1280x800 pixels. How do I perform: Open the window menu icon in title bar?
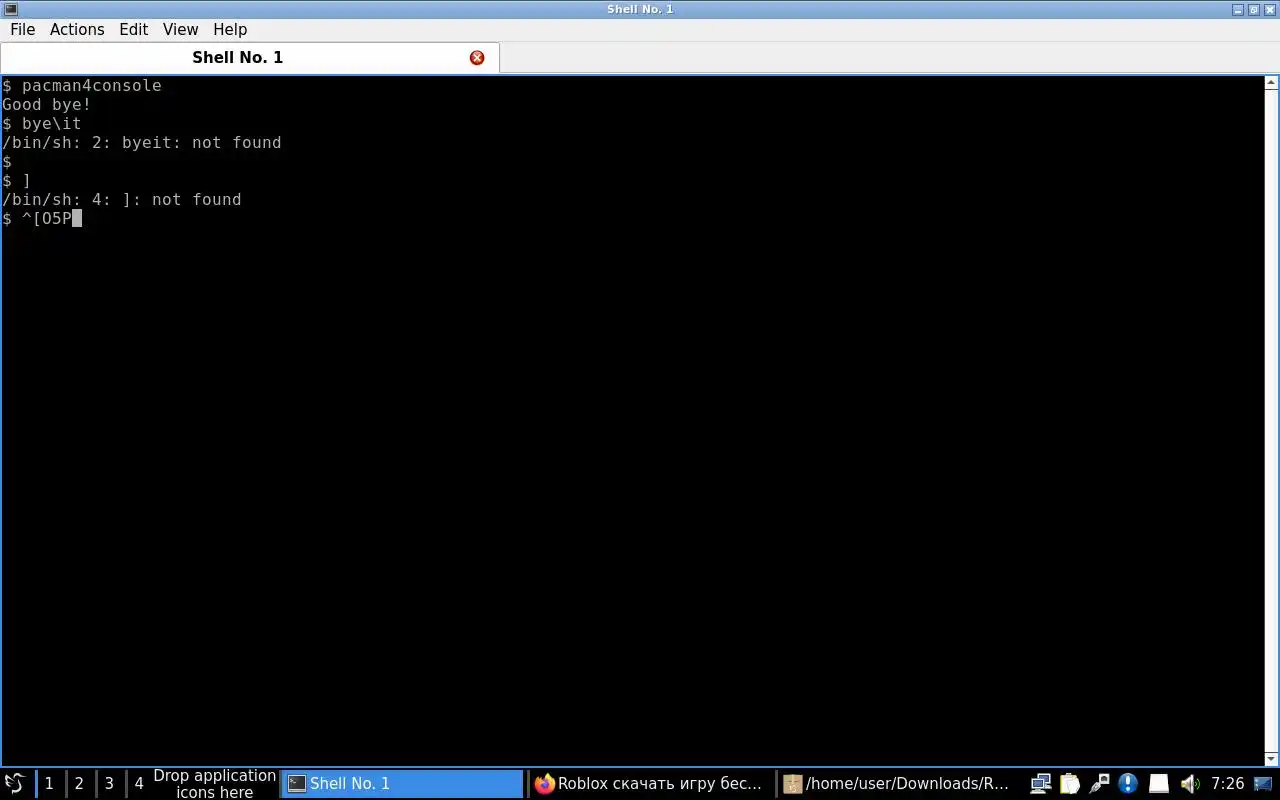point(10,9)
